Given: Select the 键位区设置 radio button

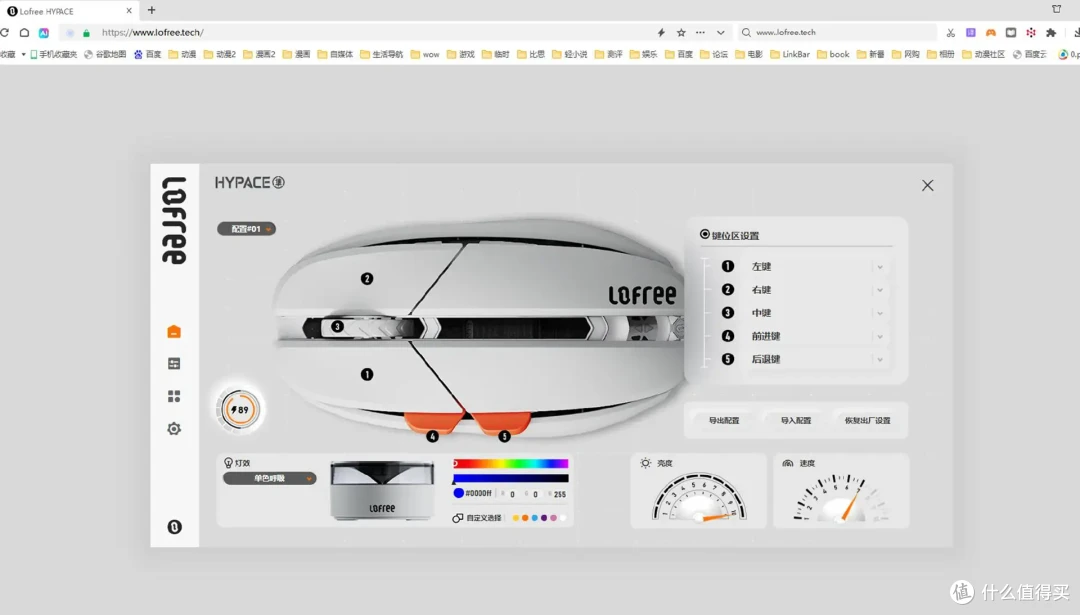Looking at the screenshot, I should click(x=705, y=234).
